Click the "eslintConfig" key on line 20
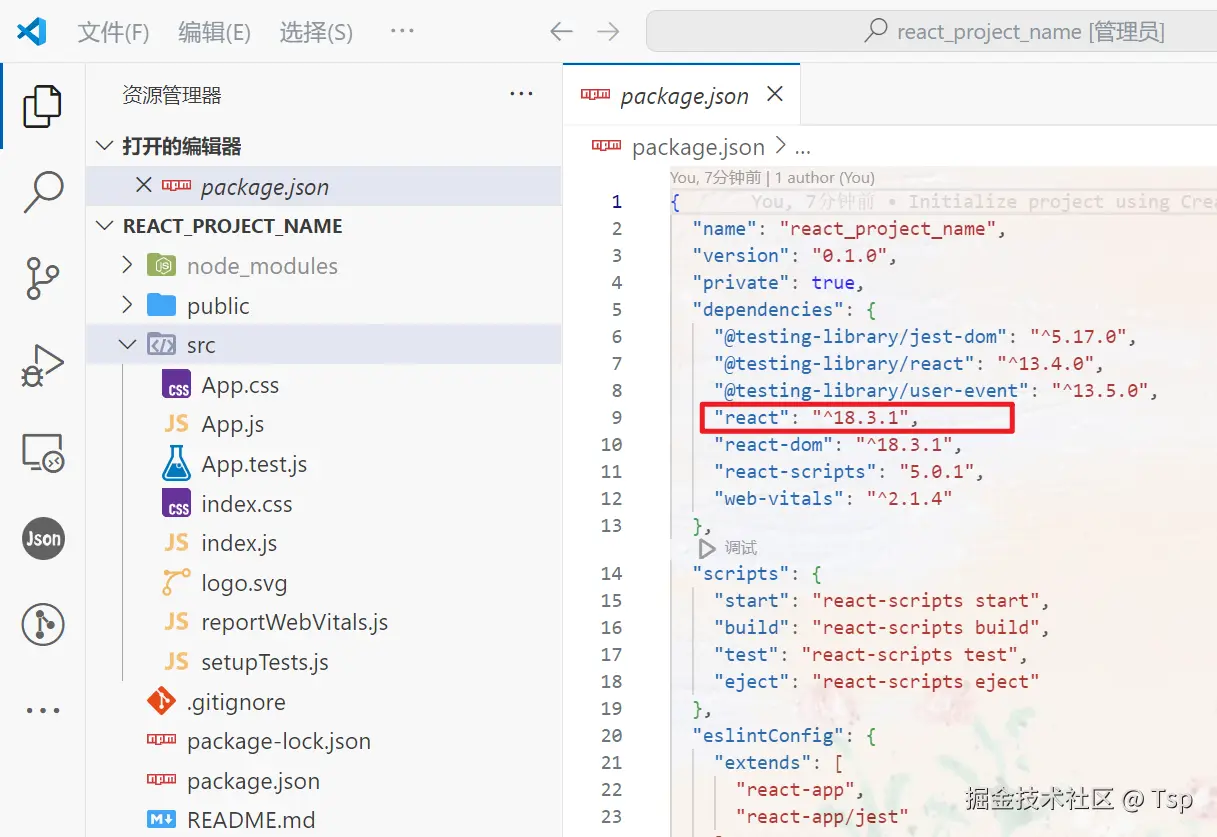The image size is (1217, 837). pos(768,735)
